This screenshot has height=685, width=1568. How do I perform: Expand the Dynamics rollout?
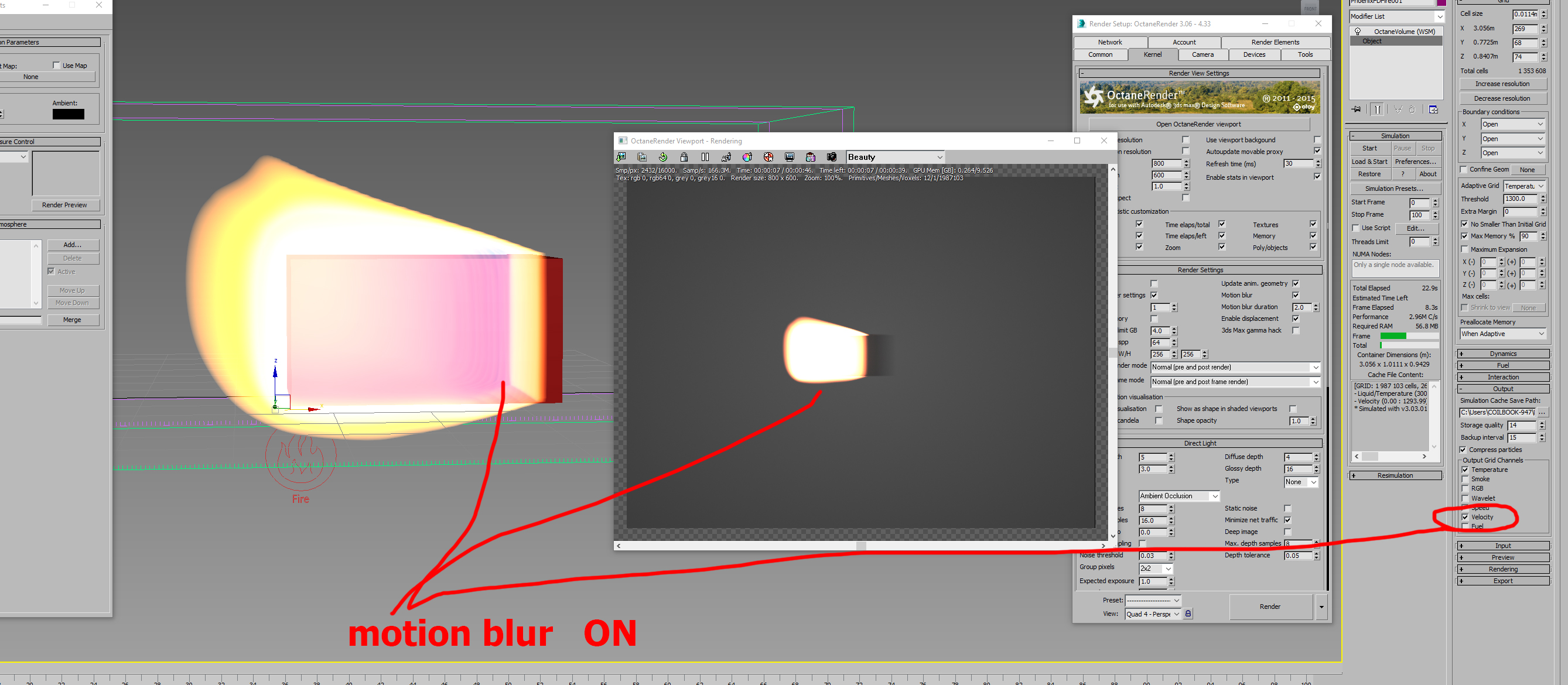(1503, 354)
